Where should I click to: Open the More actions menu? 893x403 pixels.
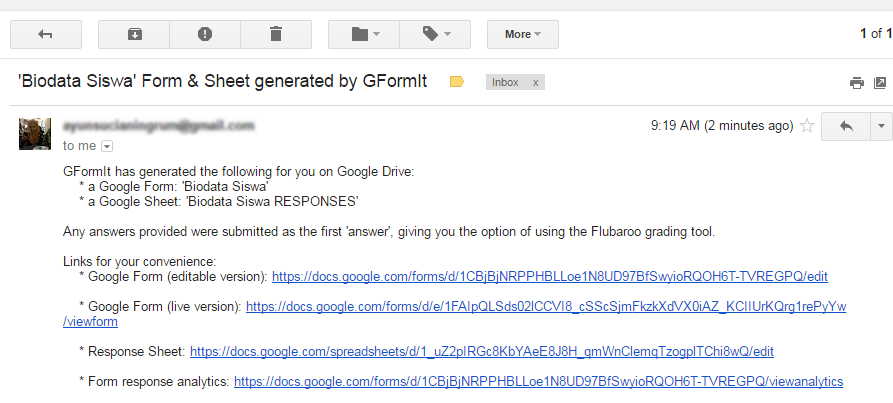(522, 34)
